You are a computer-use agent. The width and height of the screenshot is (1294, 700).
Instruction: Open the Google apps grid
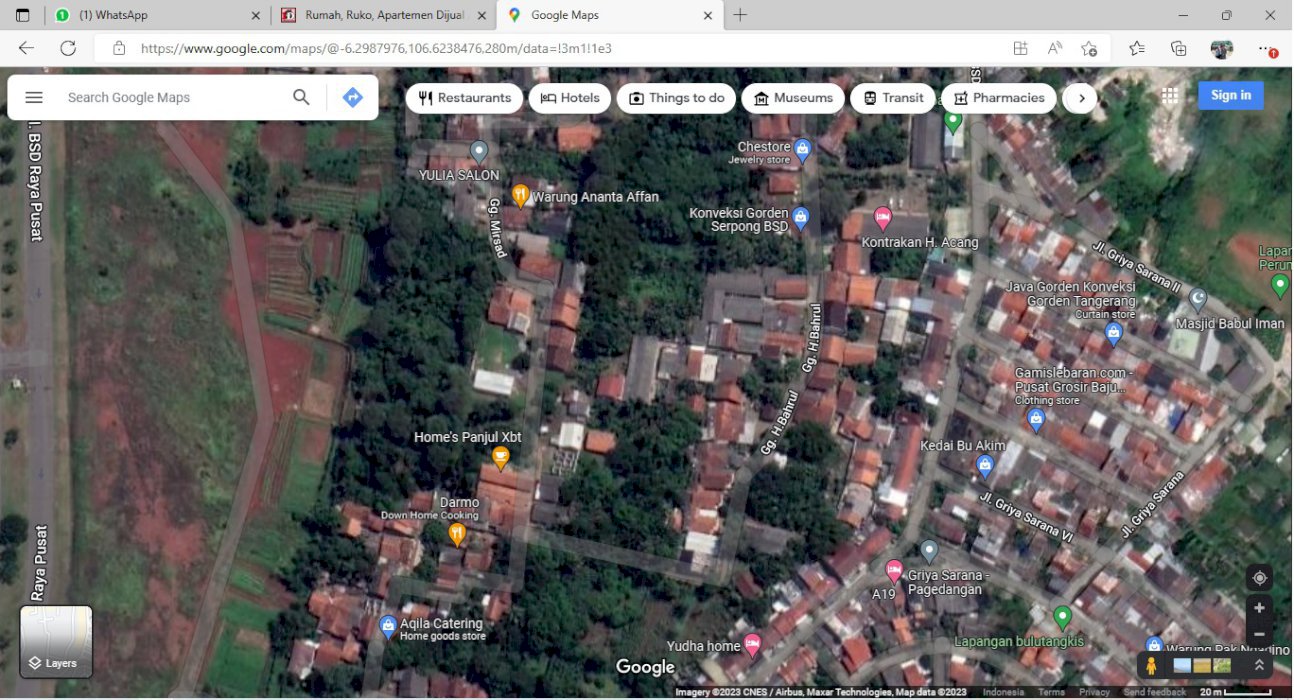click(x=1170, y=96)
